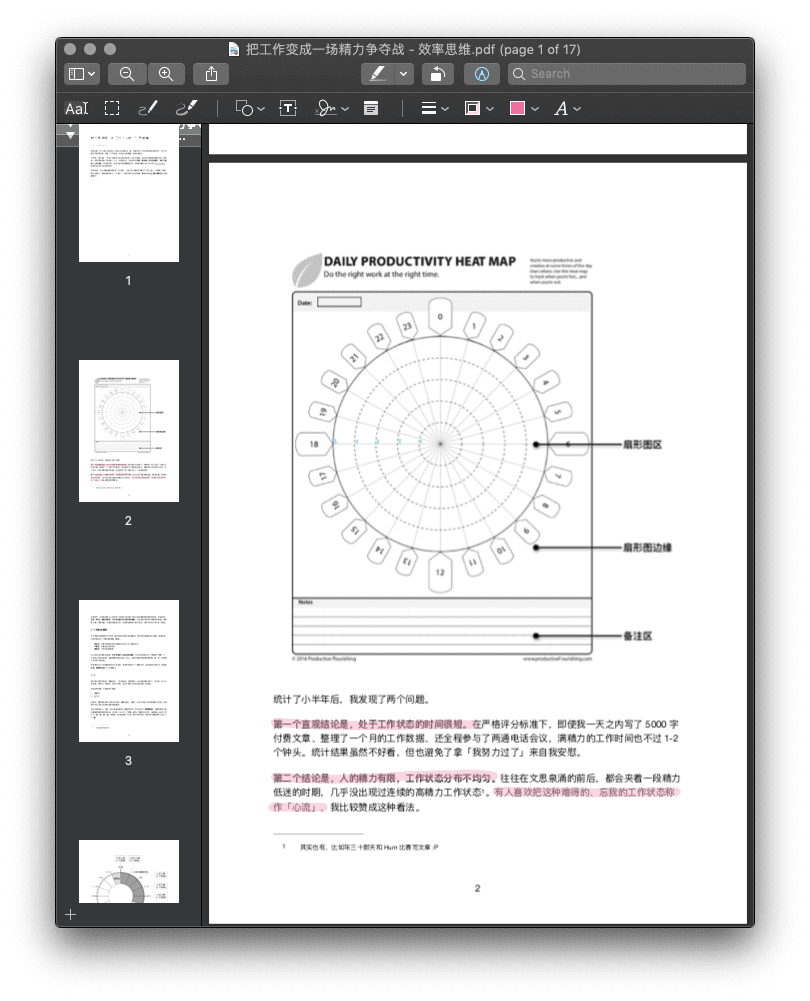Open the Shapes menu
810x1001 pixels.
point(250,109)
